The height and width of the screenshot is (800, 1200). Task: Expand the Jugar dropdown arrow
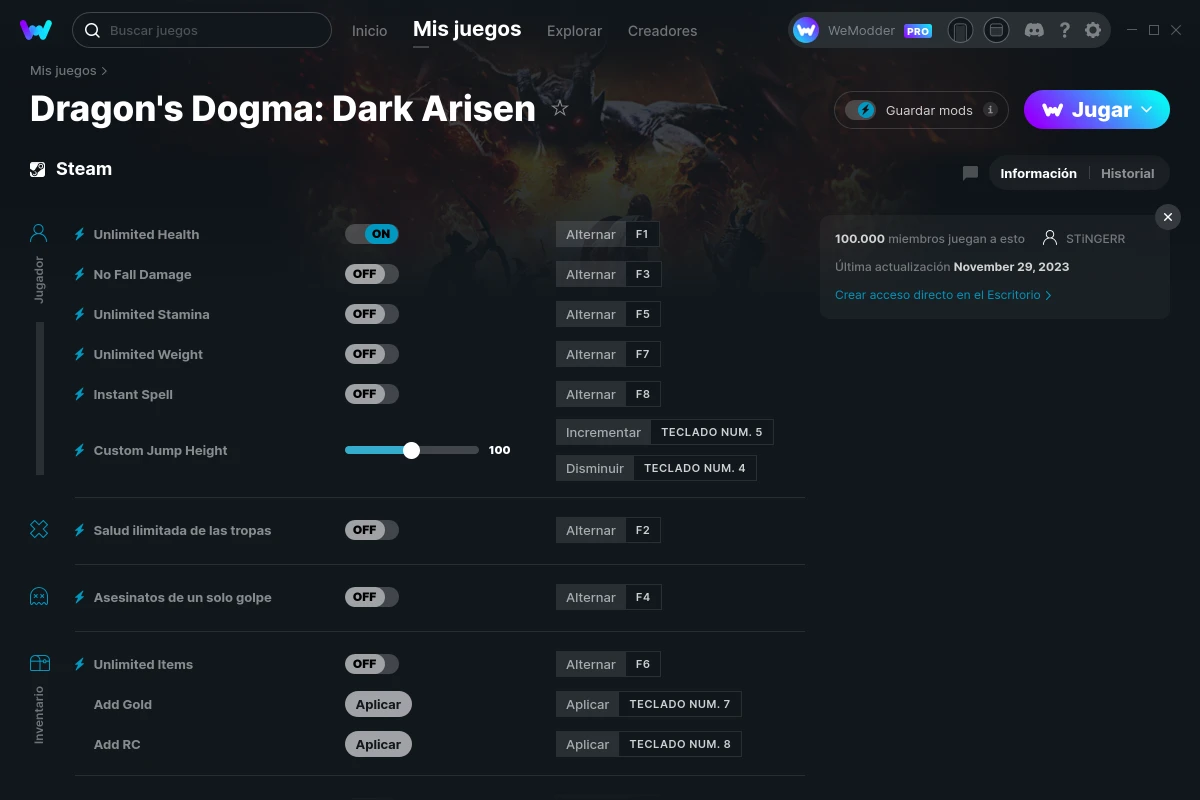click(x=1147, y=109)
